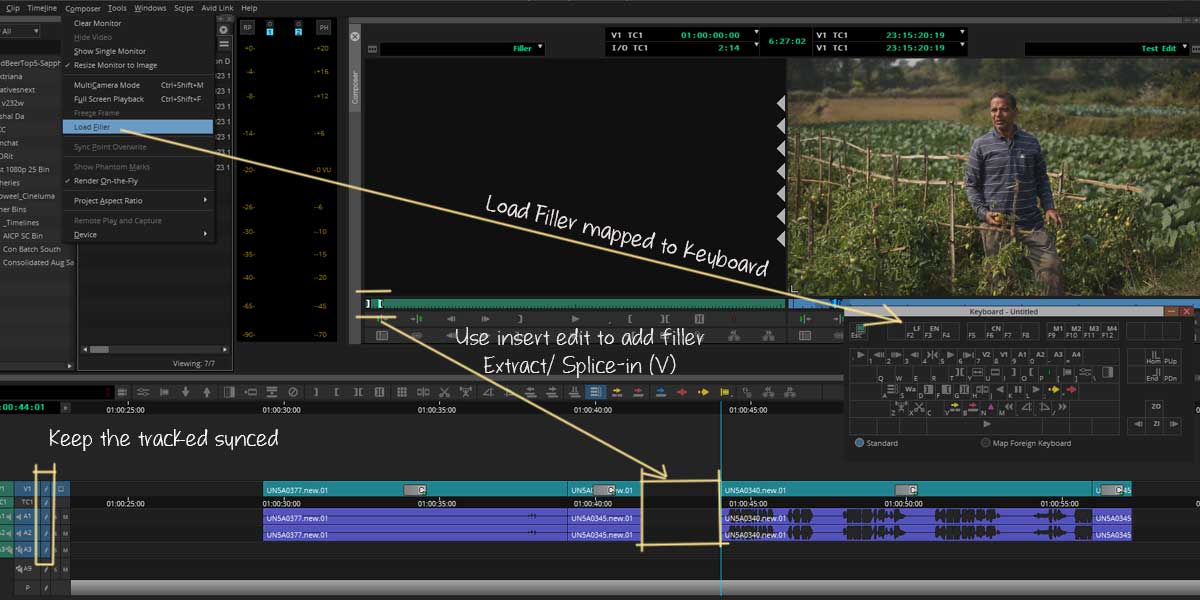
Task: Select the Standard radio button
Action: [859, 443]
